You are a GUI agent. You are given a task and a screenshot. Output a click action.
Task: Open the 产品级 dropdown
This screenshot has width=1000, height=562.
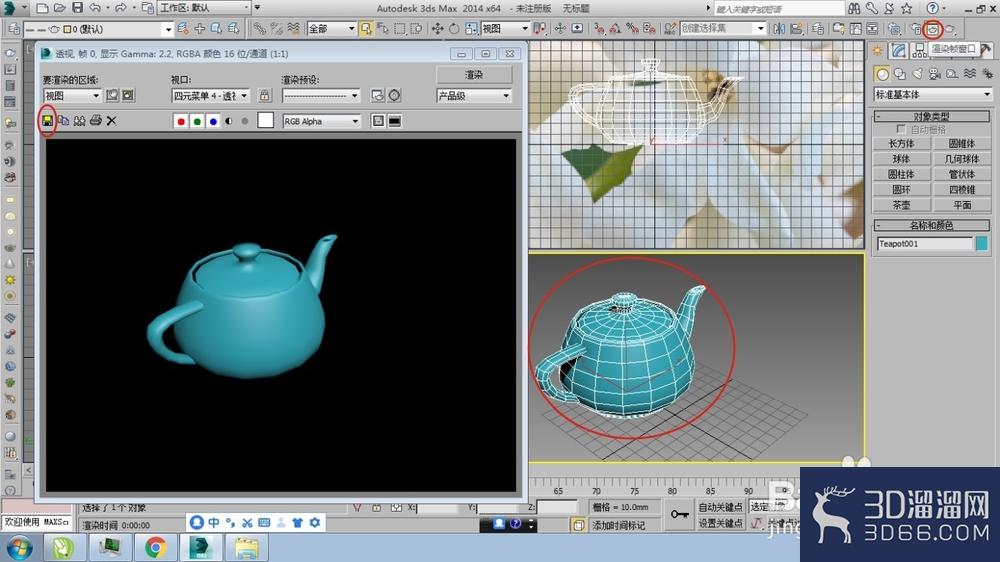[474, 96]
